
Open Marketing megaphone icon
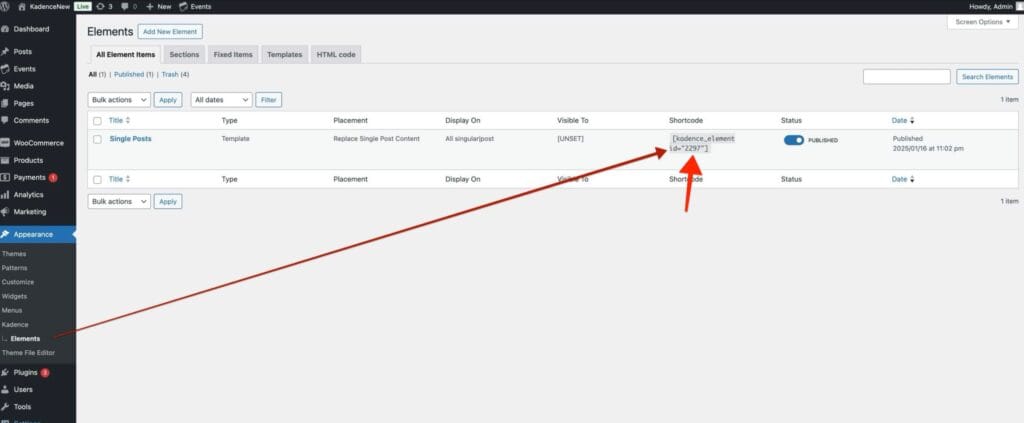coord(6,211)
